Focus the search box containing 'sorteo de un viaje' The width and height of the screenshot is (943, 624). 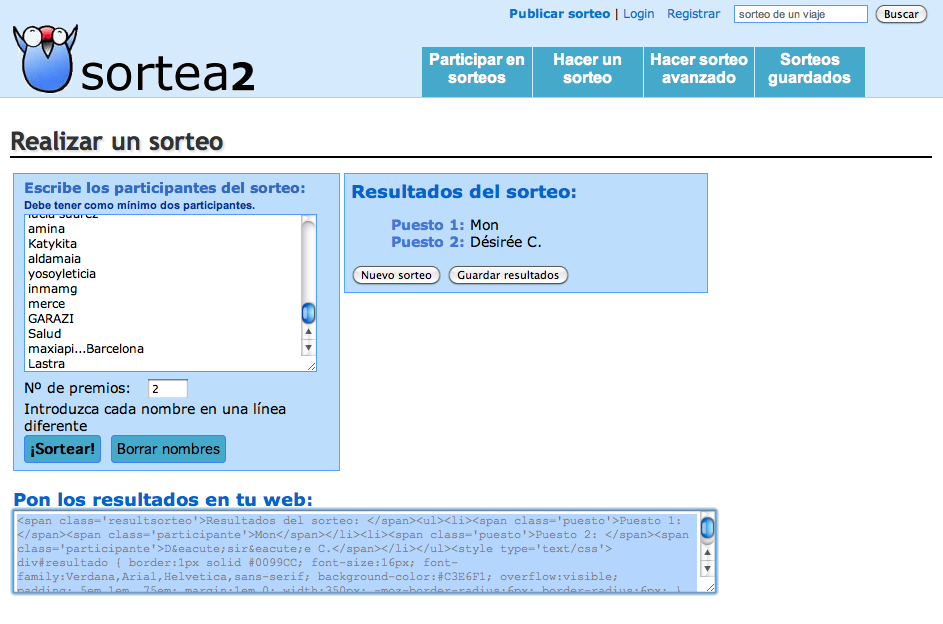pyautogui.click(x=800, y=14)
